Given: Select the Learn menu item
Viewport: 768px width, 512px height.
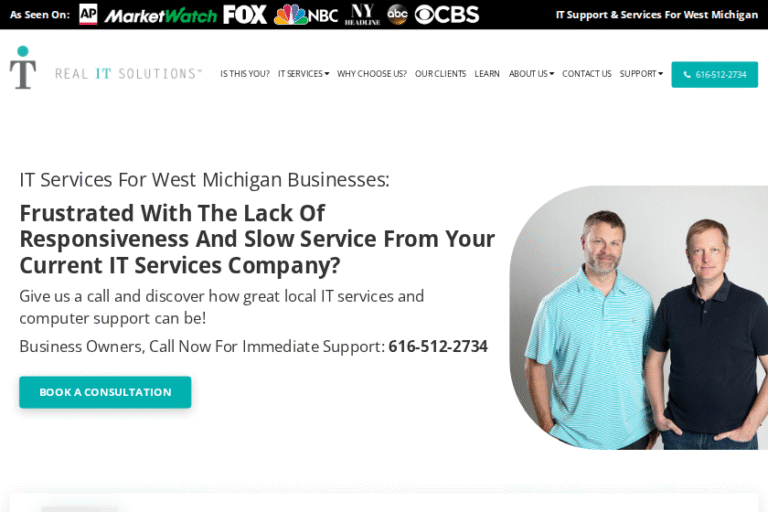Looking at the screenshot, I should [x=487, y=73].
